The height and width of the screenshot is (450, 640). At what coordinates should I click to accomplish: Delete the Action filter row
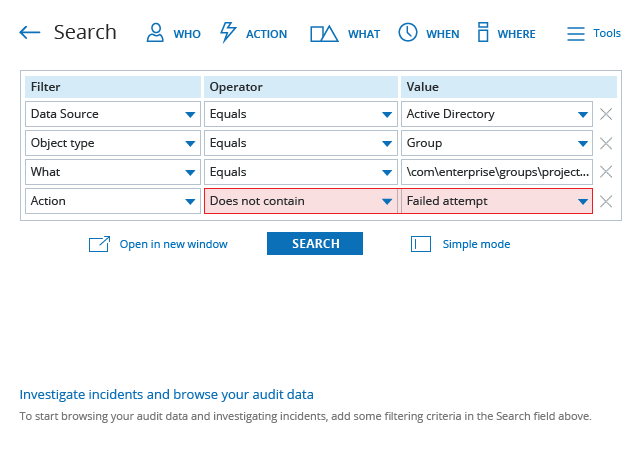point(606,201)
